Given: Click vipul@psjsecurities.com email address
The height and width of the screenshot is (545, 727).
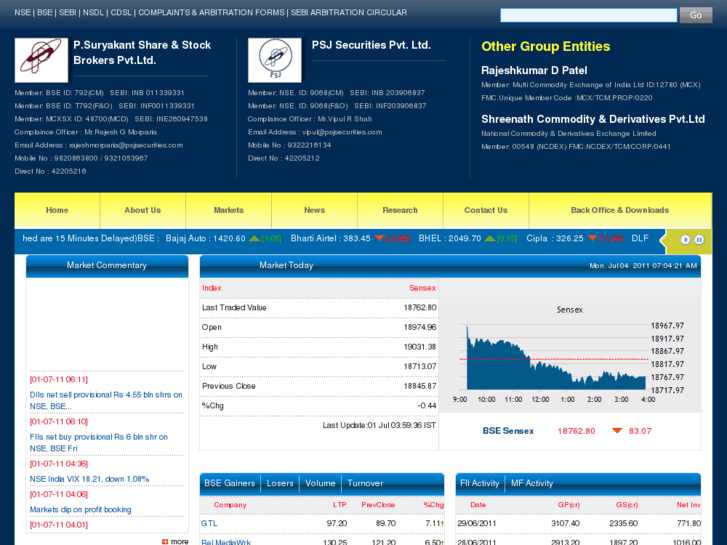Looking at the screenshot, I should (x=342, y=132).
